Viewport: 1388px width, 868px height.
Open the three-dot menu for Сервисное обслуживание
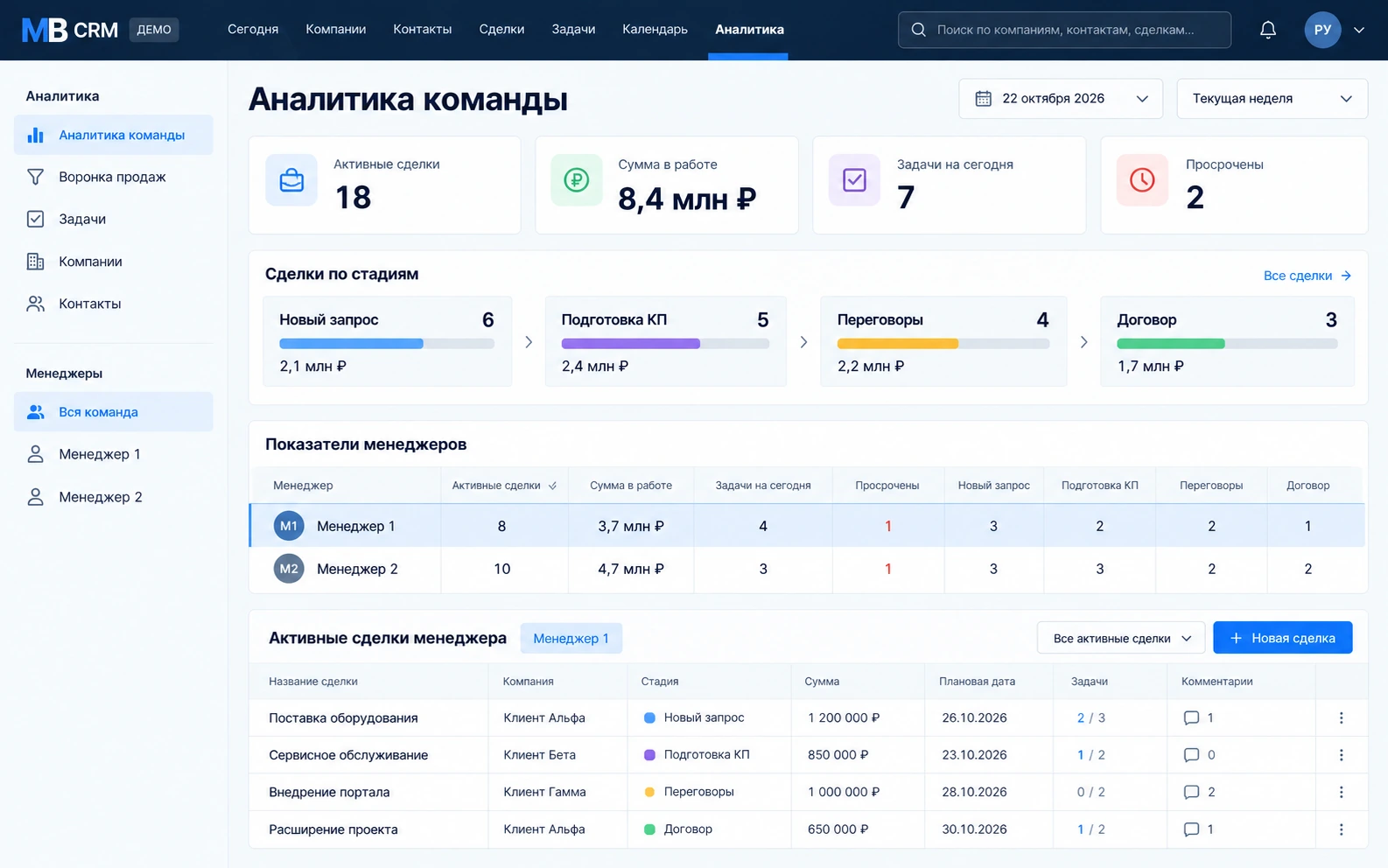point(1341,755)
